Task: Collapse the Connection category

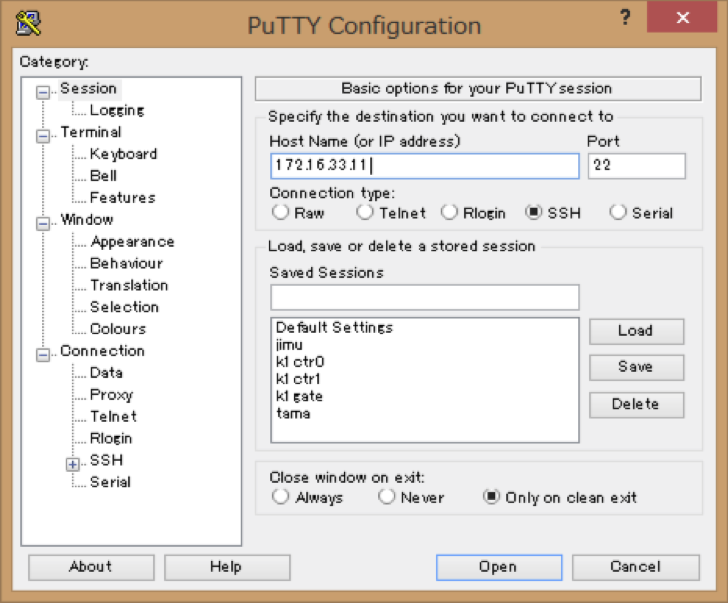Action: (x=43, y=354)
